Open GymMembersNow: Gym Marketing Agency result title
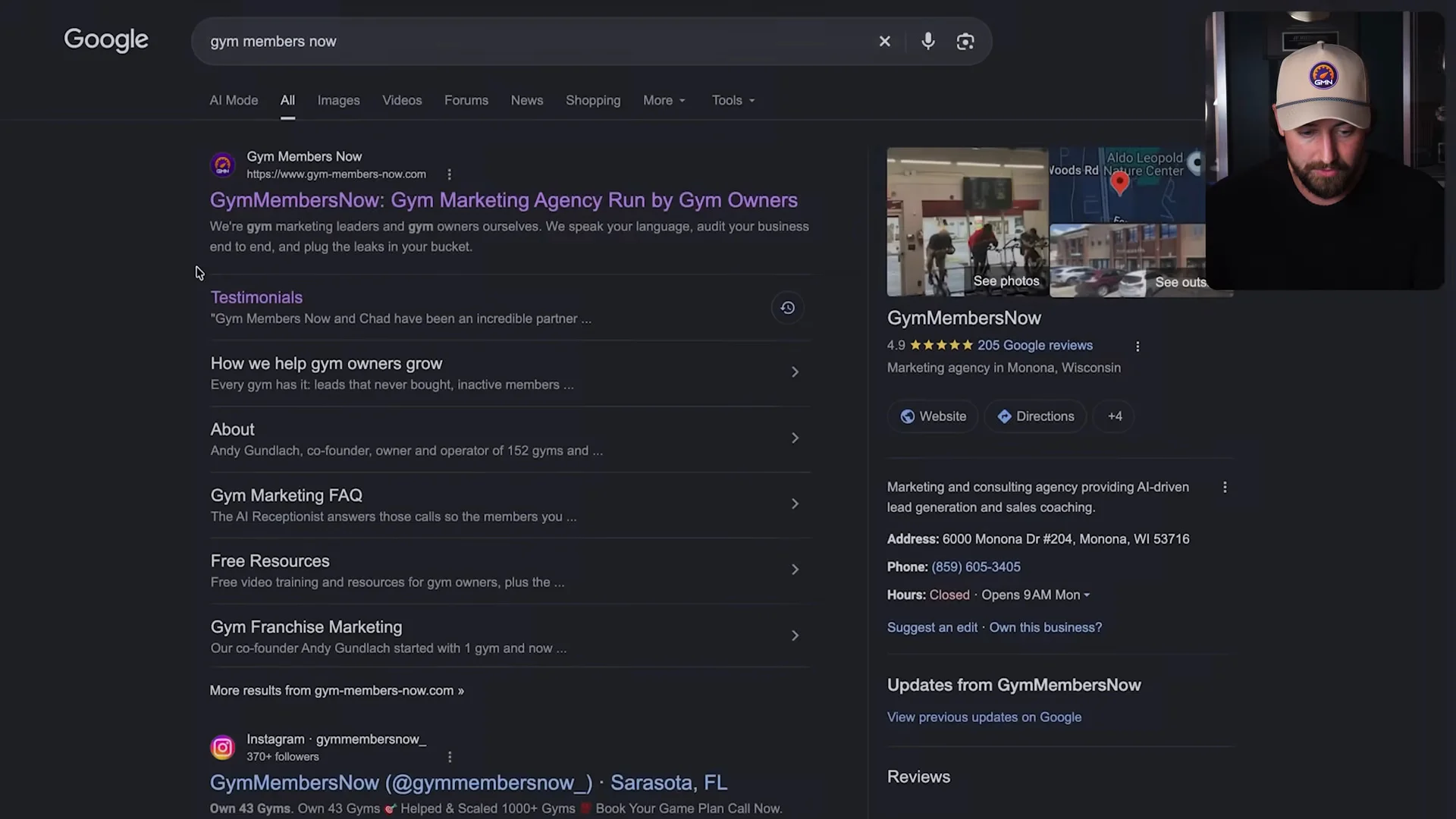Viewport: 1456px width, 819px height. [x=504, y=200]
